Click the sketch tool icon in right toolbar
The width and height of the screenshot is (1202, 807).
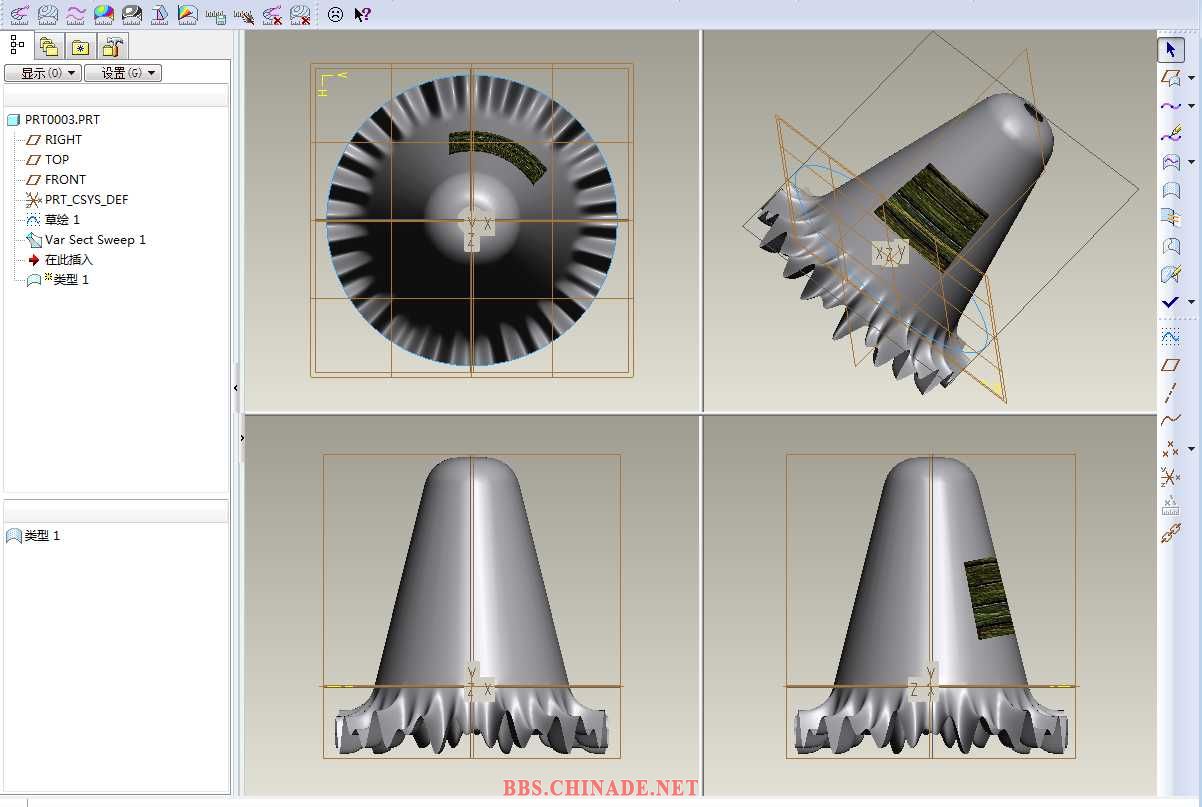coord(1170,337)
